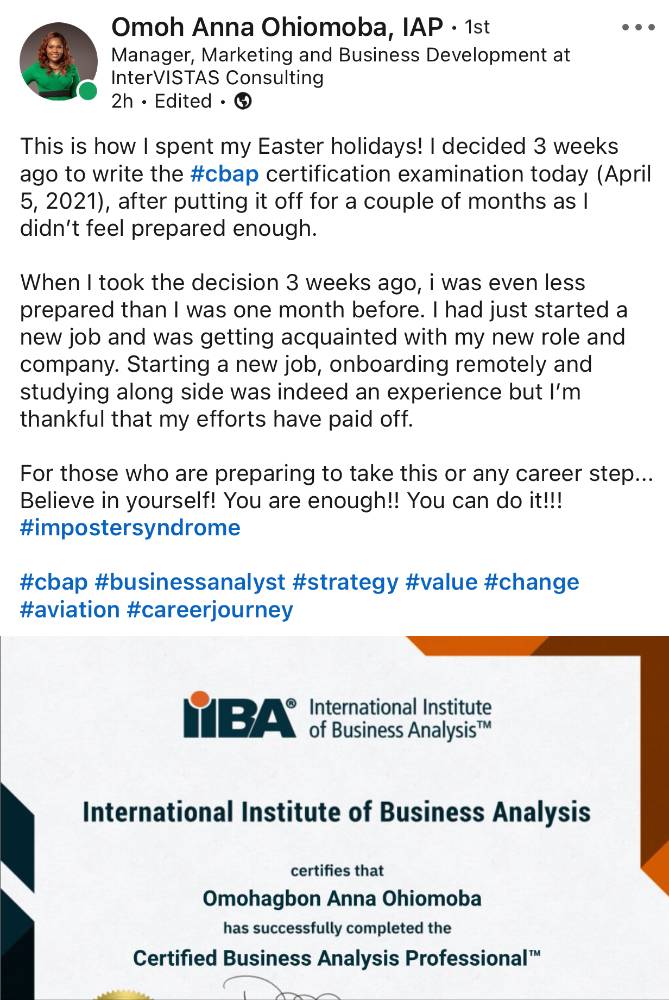Click the #cbap hashtag before 'certification examination'
Screen dimensions: 669x1000
[224, 173]
